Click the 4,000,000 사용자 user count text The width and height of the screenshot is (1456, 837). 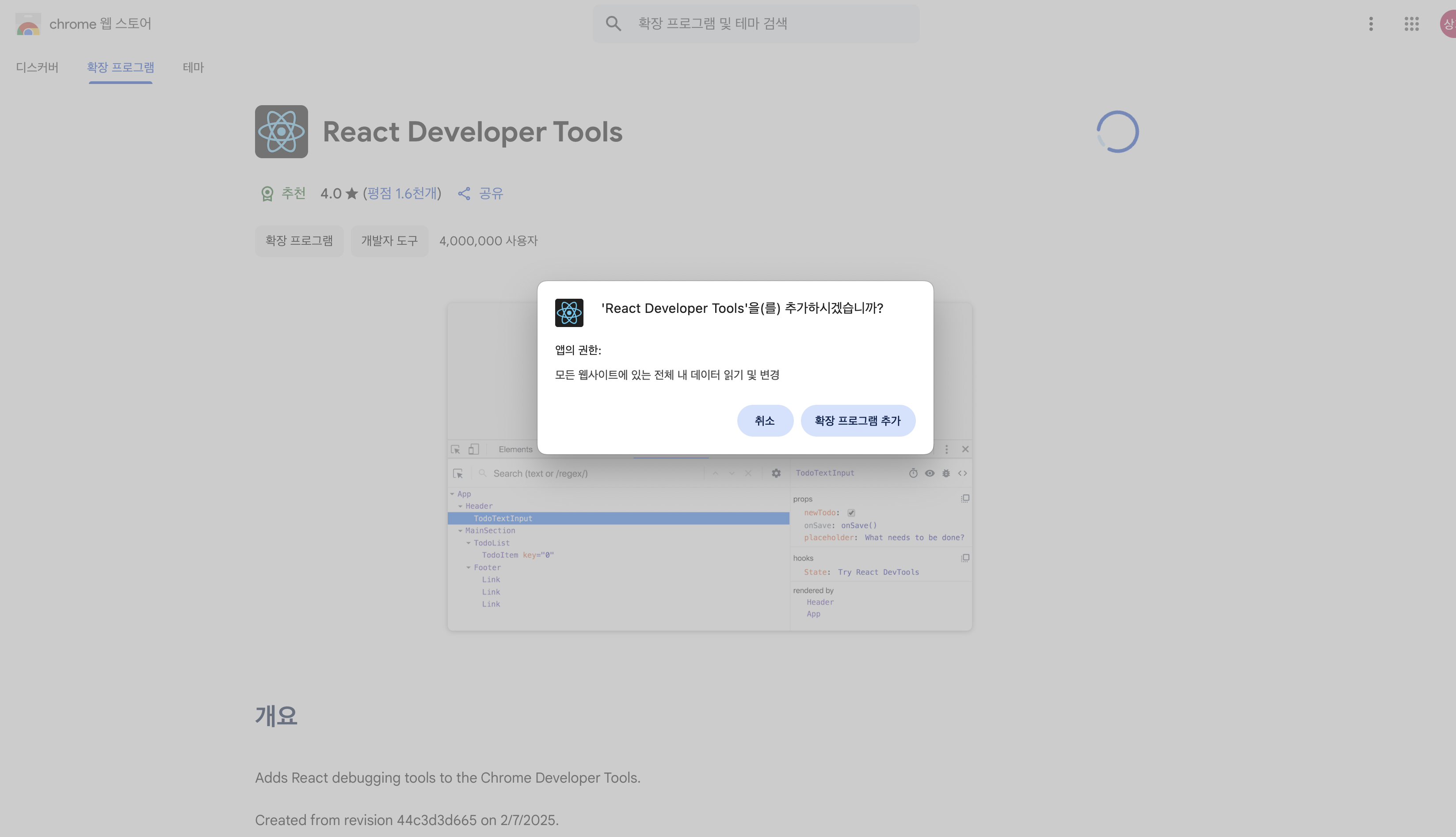point(488,241)
